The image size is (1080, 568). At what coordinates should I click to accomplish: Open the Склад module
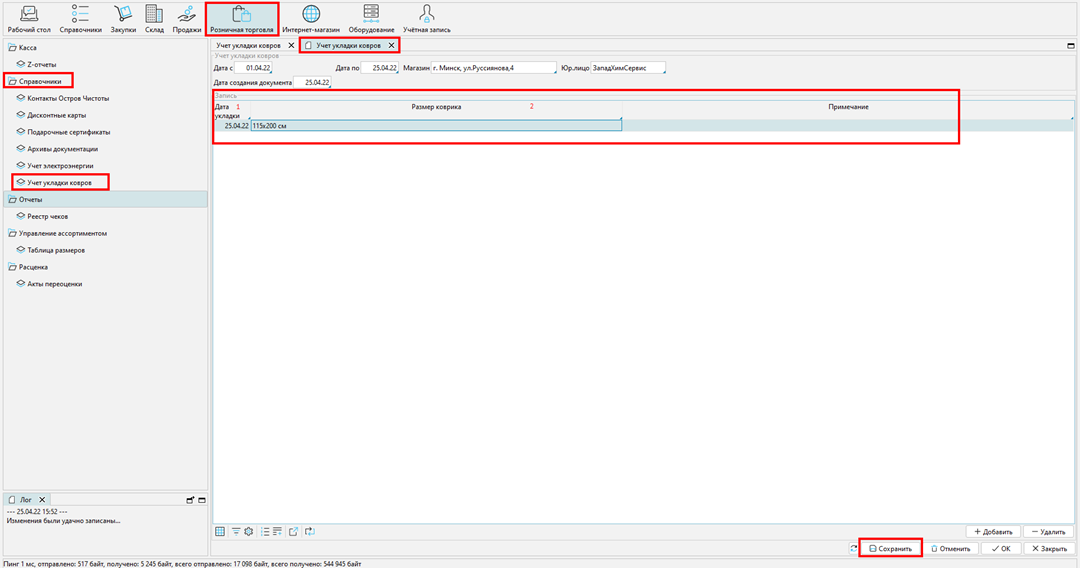click(x=154, y=19)
